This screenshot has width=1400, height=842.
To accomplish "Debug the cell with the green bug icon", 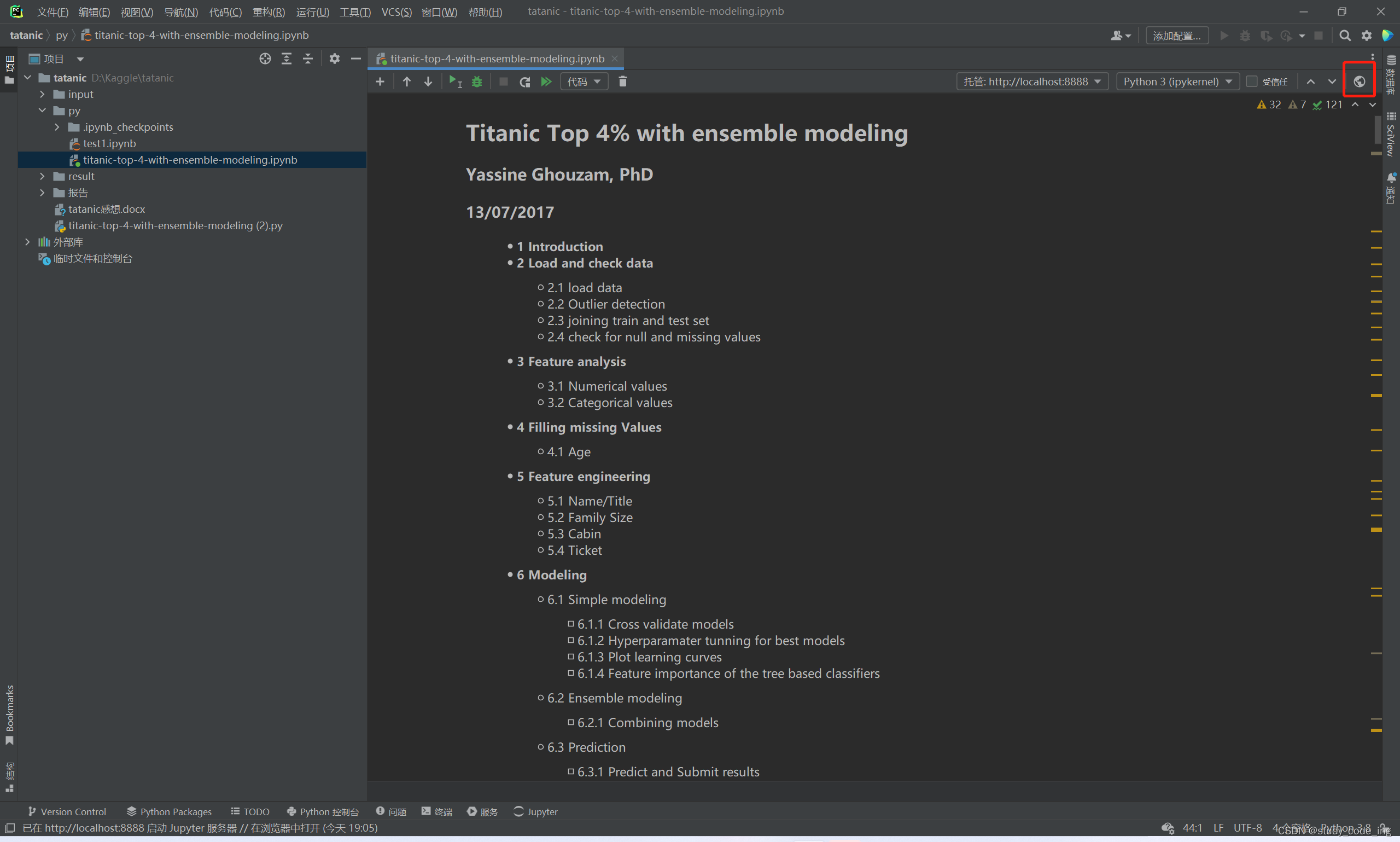I will [477, 82].
